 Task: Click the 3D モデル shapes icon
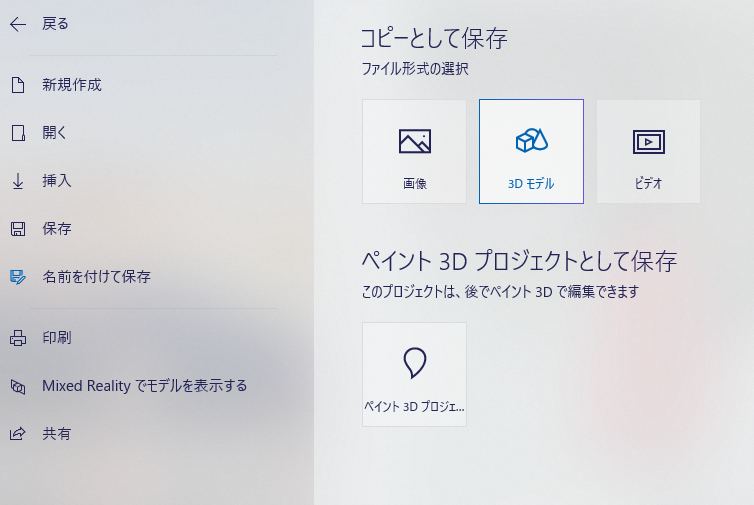pyautogui.click(x=531, y=140)
